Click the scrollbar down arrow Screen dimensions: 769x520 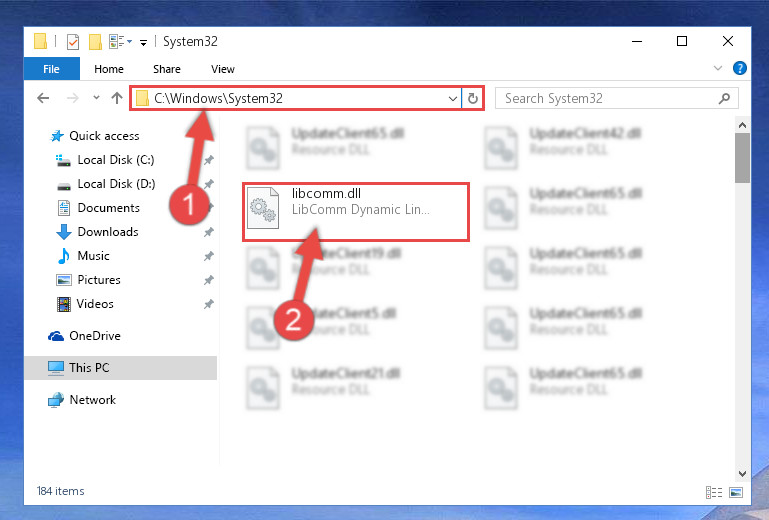pos(742,474)
